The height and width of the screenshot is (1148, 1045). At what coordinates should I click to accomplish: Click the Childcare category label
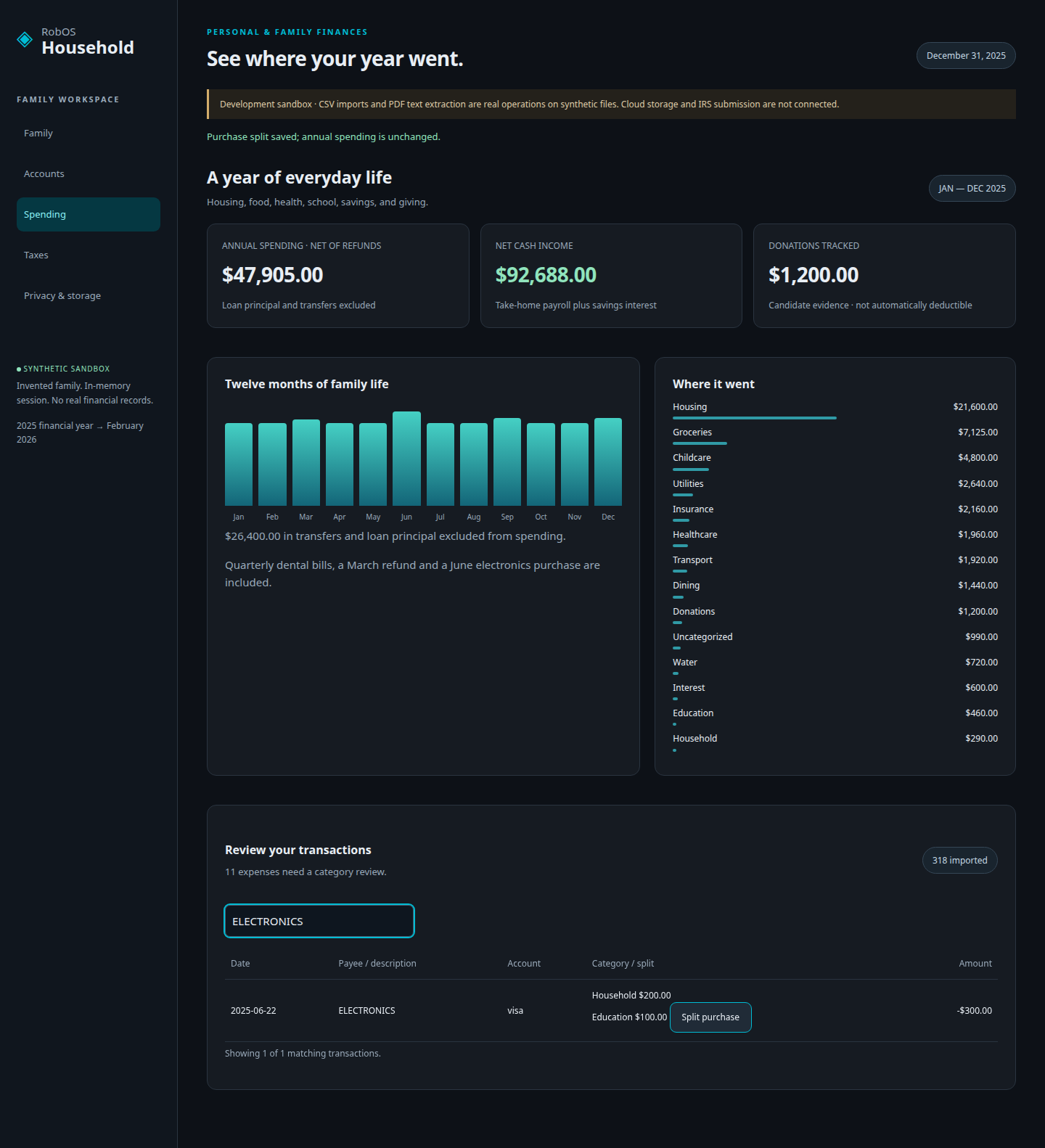point(692,458)
